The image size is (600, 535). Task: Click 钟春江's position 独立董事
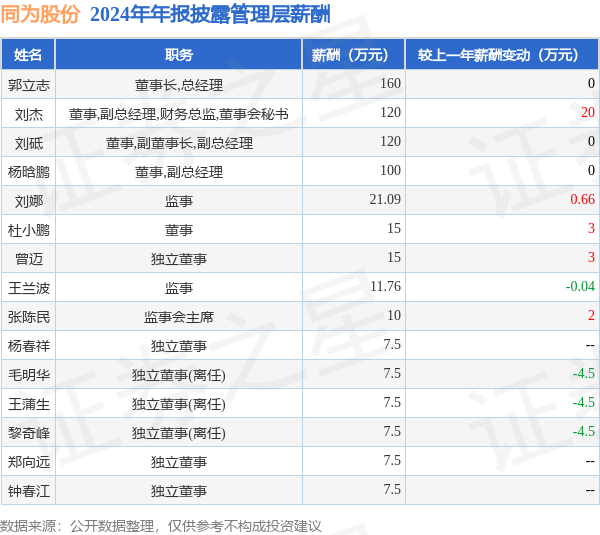tap(179, 491)
